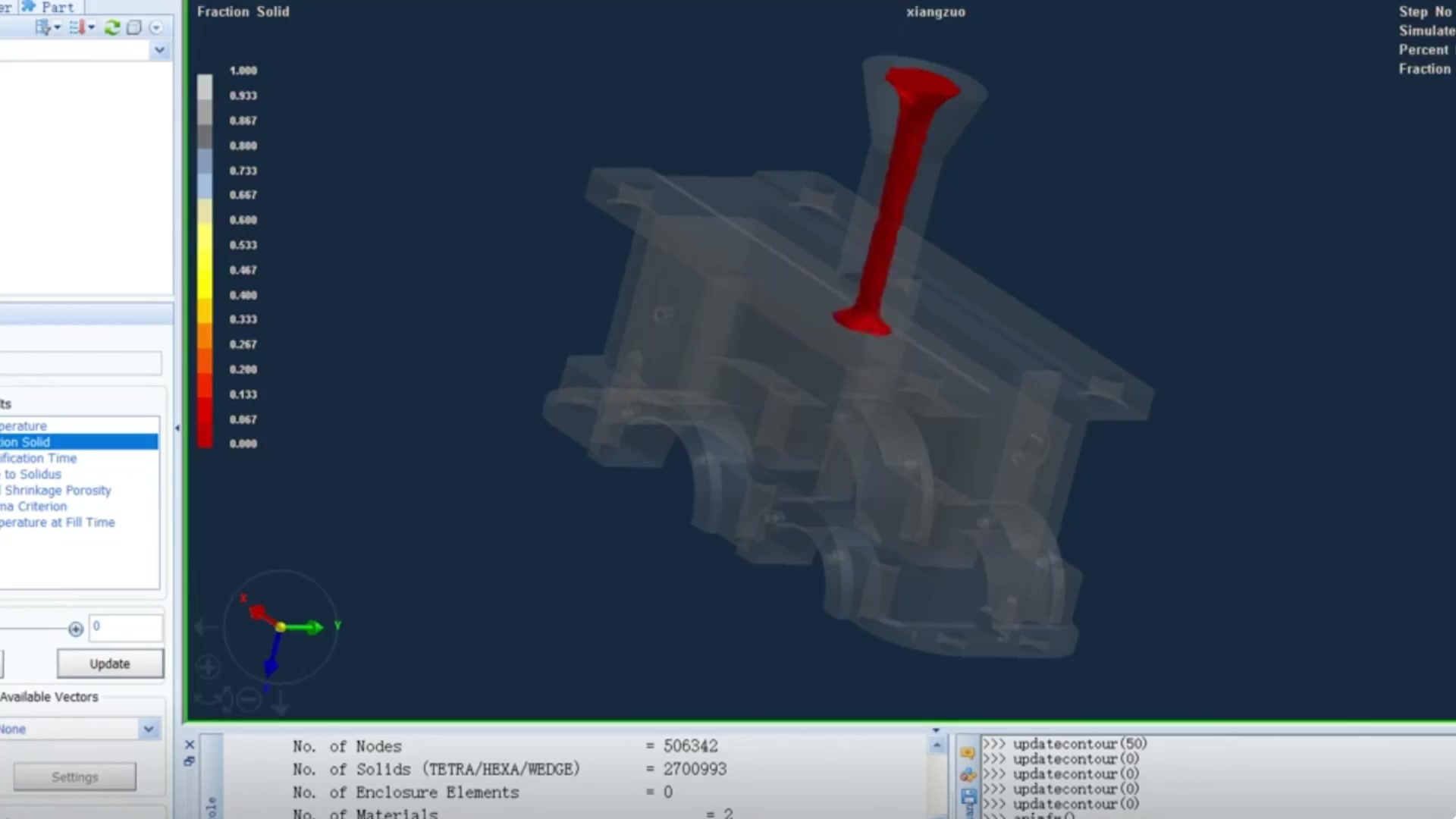Open the filter list dropdown icon
The height and width of the screenshot is (819, 1456).
tap(48, 28)
